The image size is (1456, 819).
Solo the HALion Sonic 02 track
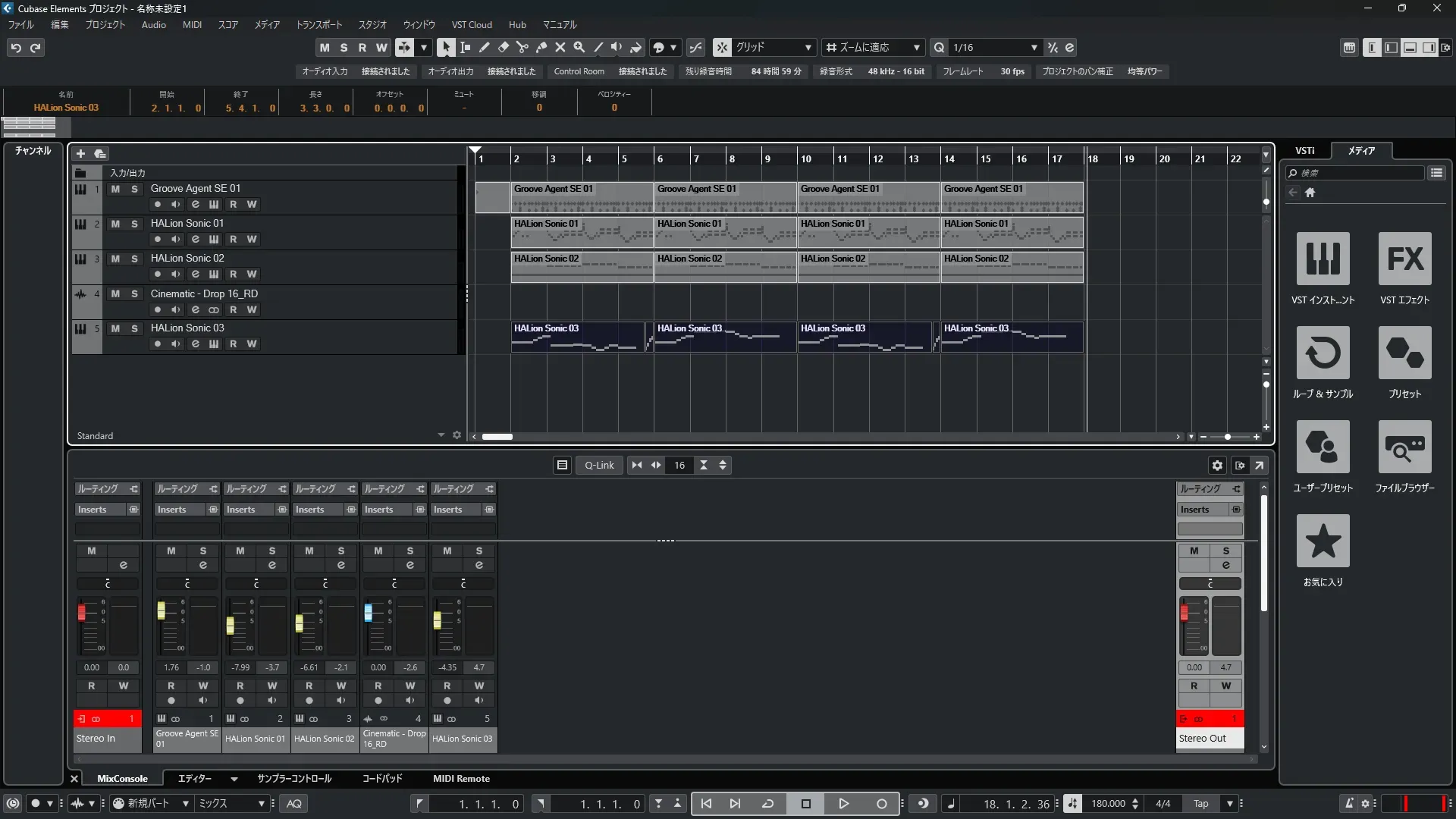point(134,259)
